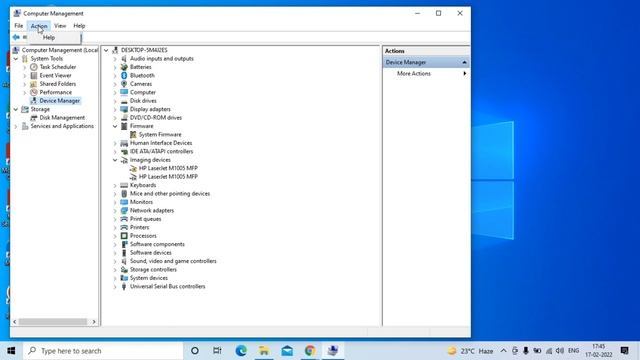Click the Keyboards category icon

coord(124,185)
